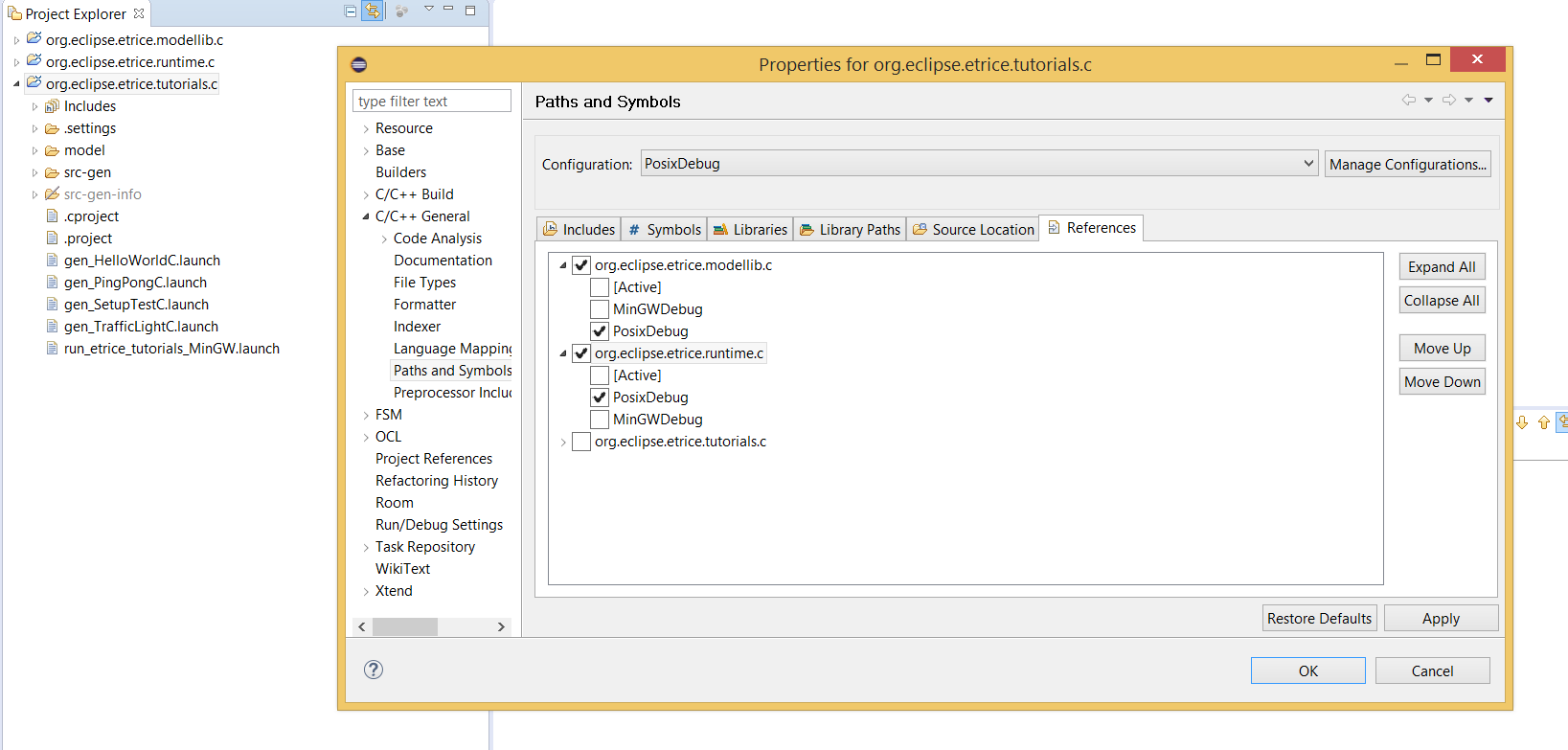Click the run_etrice_tutorials_MinGW.launch file icon

53,348
